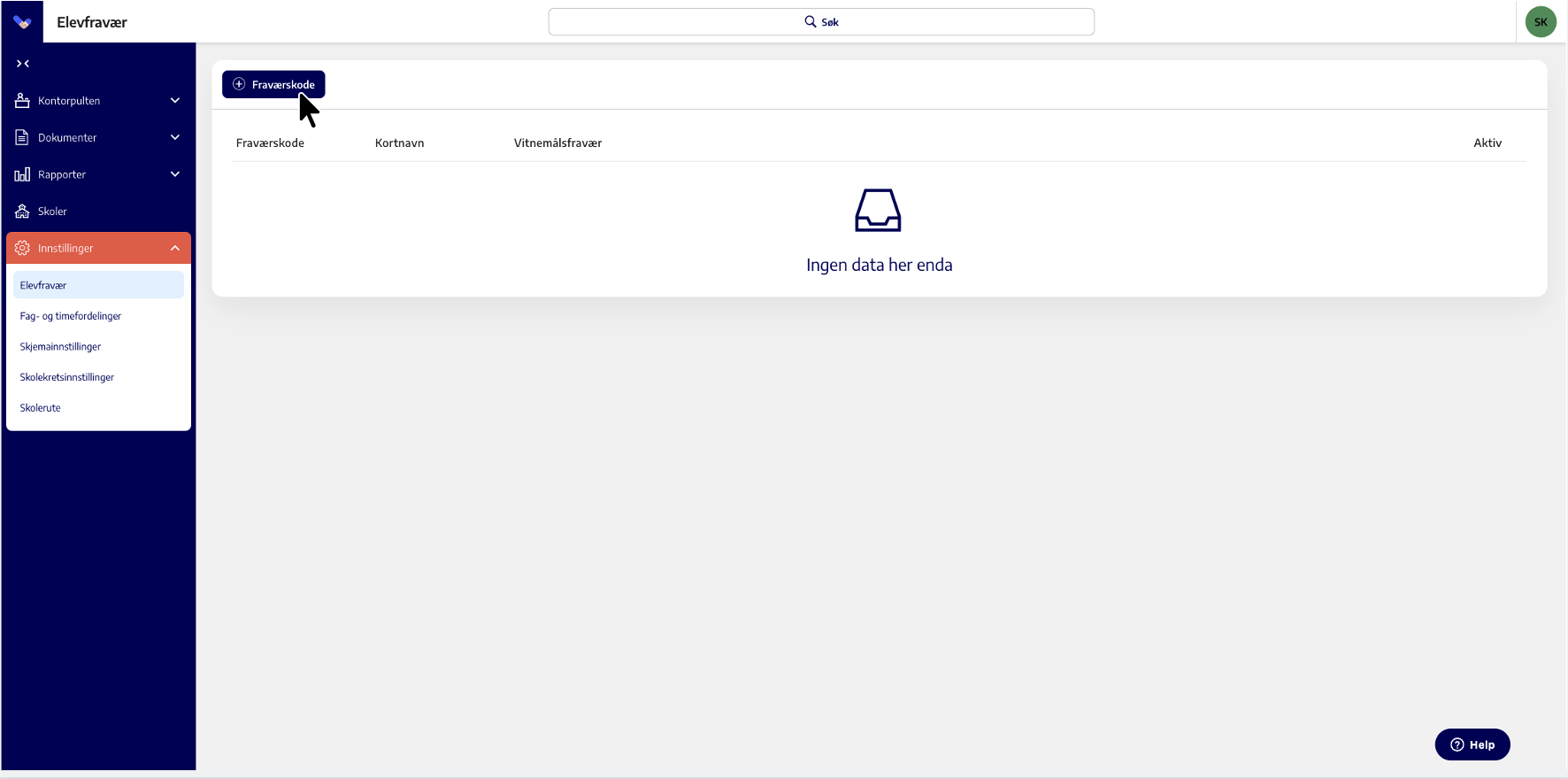Screen dimensions: 1568x779
Task: Open Fag- og timefordelinger settings
Action: pyautogui.click(x=71, y=316)
